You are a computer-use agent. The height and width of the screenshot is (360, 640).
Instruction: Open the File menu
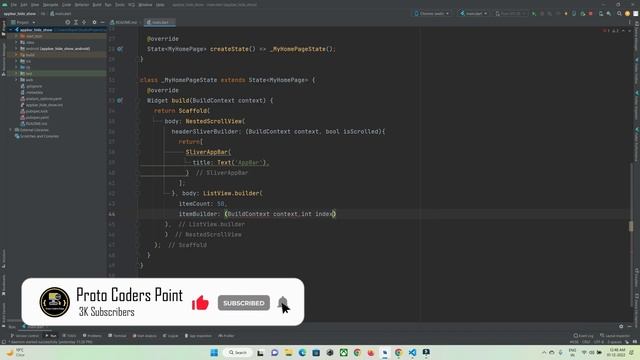[14, 5]
